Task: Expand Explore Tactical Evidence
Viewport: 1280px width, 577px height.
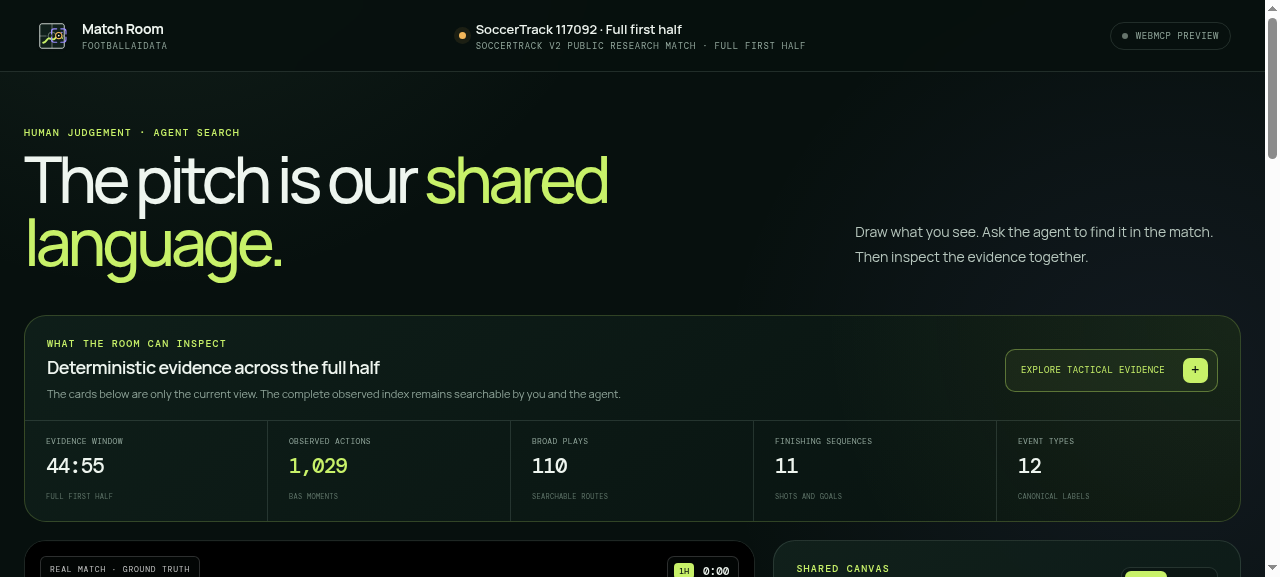Action: [x=1111, y=370]
